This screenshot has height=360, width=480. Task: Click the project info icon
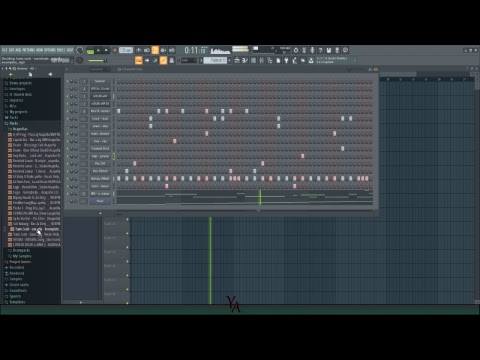tap(345, 50)
